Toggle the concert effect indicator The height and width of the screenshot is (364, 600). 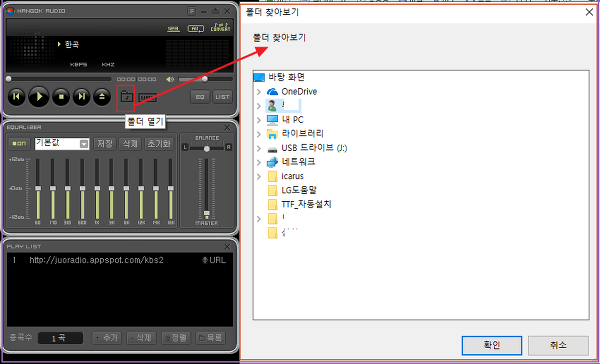tap(221, 27)
